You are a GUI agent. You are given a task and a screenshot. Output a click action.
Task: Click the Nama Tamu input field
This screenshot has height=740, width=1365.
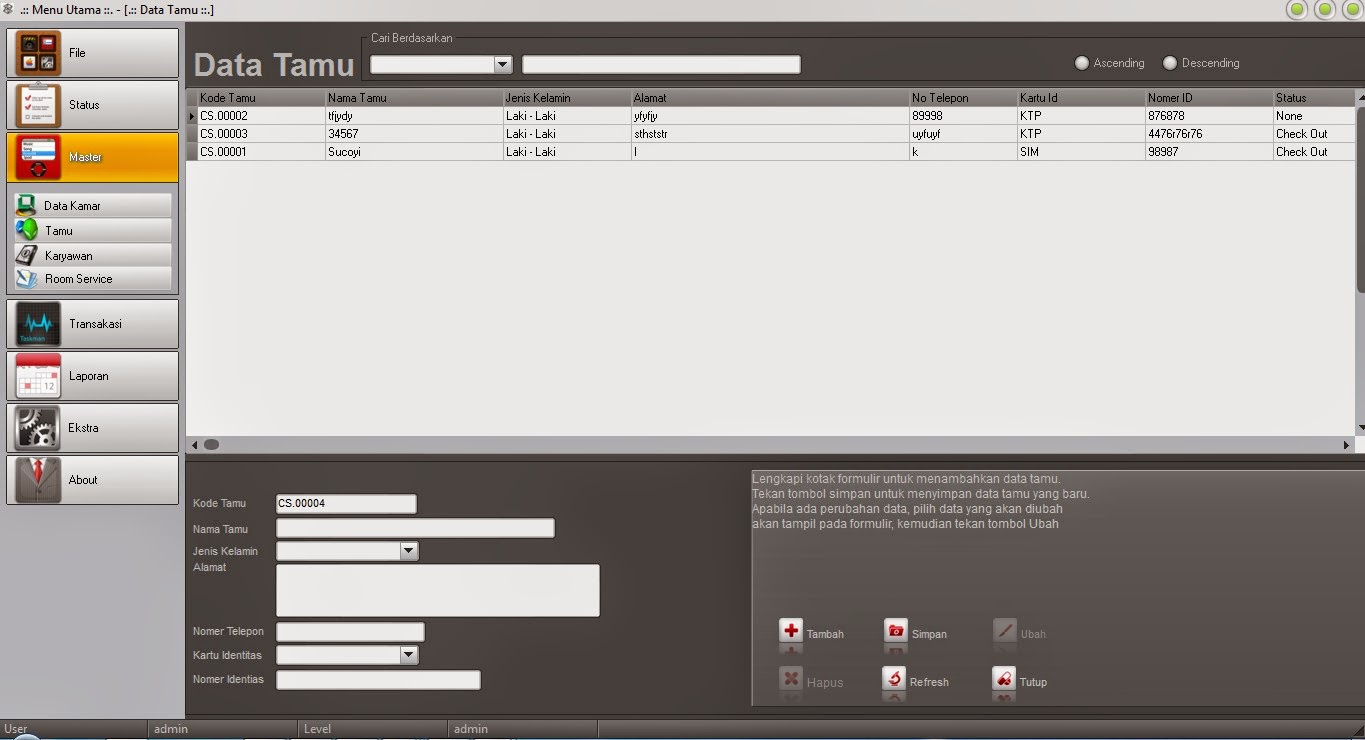[415, 527]
